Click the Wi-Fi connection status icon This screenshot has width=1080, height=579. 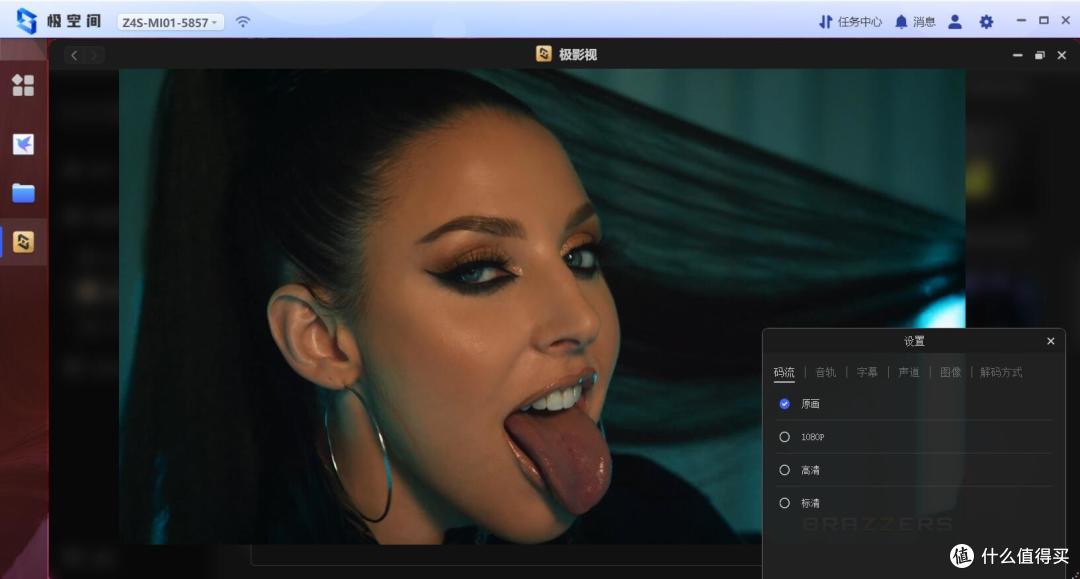click(x=242, y=22)
